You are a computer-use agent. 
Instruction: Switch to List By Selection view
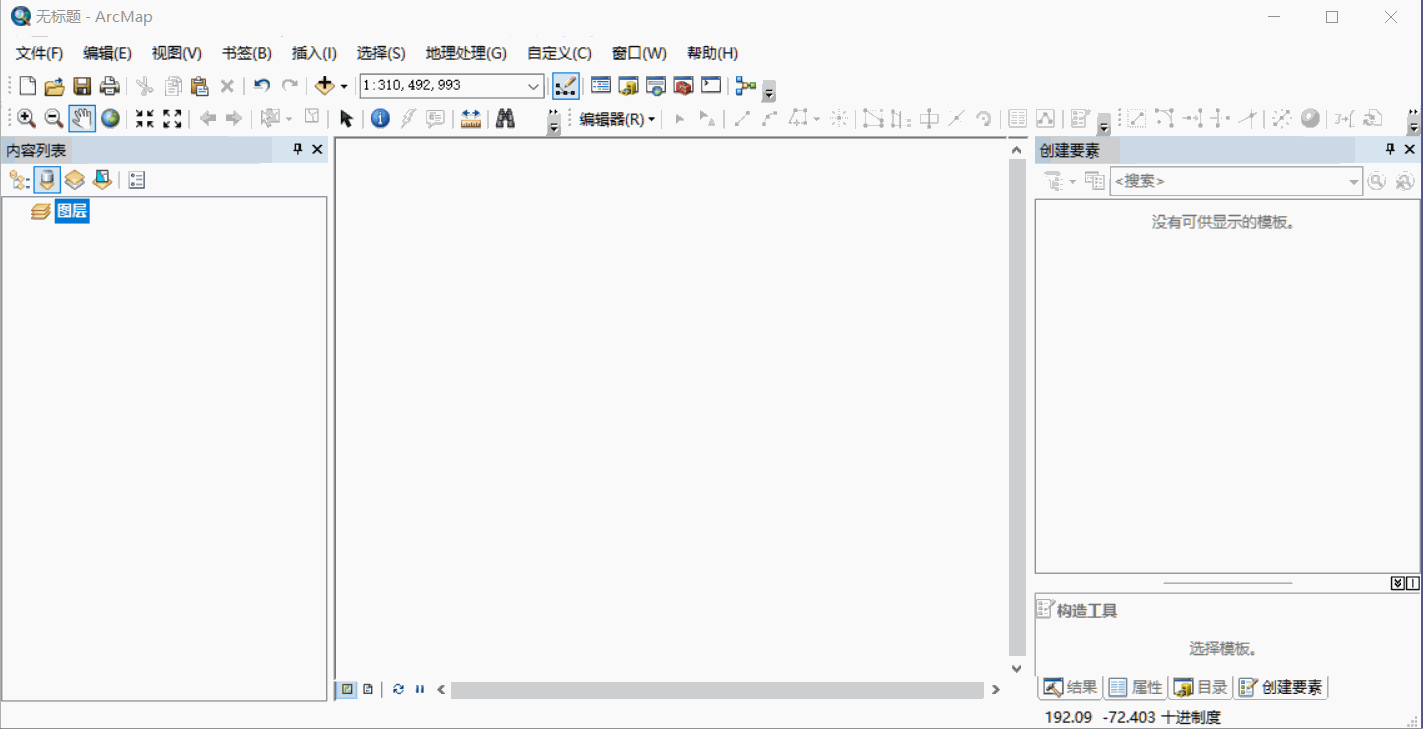click(x=102, y=180)
